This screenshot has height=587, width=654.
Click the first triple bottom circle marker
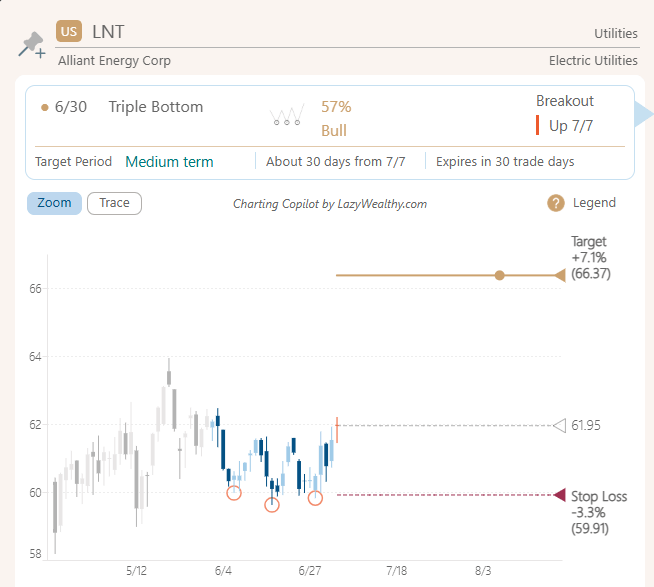(234, 492)
